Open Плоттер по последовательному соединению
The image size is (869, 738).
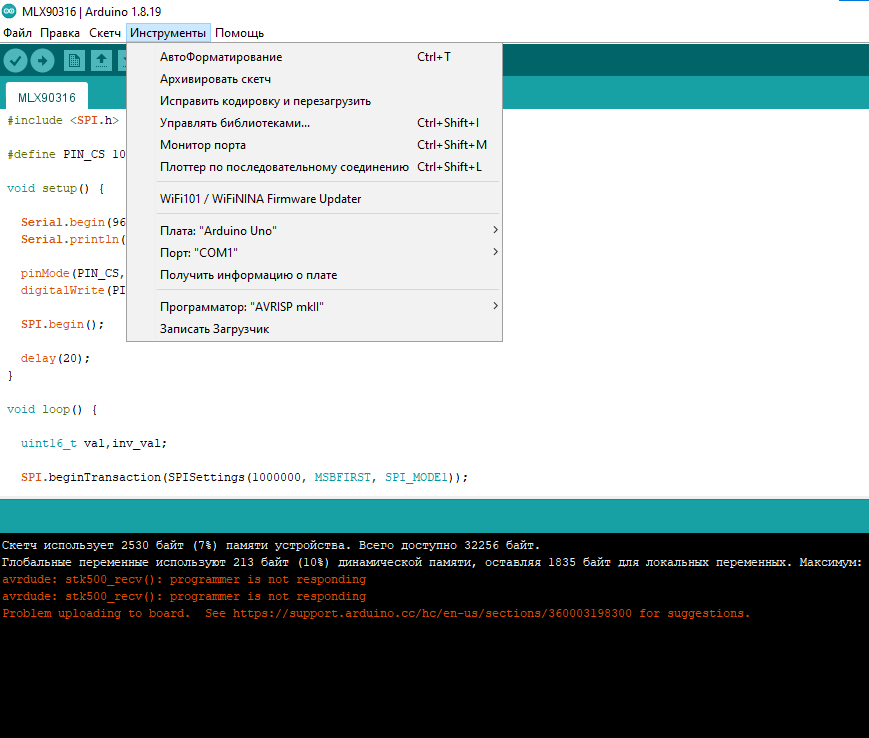tap(314, 167)
